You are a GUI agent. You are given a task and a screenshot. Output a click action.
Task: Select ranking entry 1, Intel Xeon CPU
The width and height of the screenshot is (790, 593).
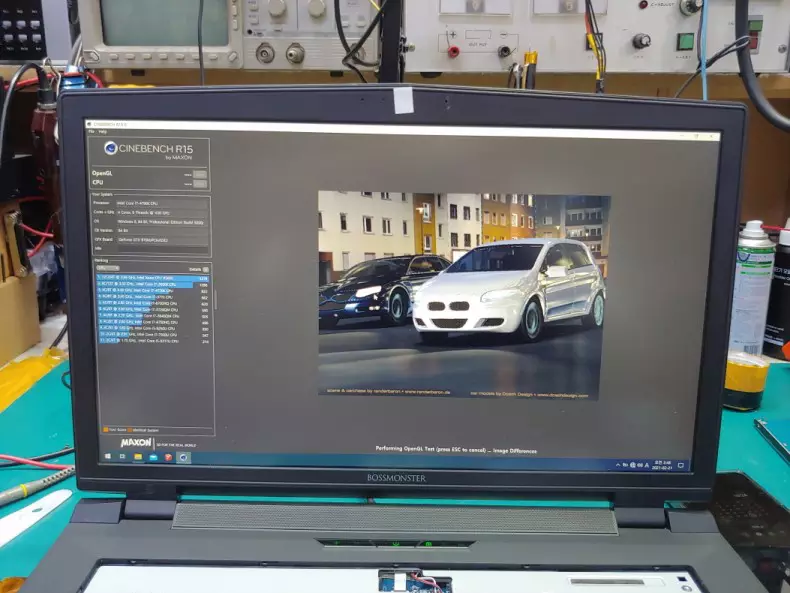click(153, 278)
